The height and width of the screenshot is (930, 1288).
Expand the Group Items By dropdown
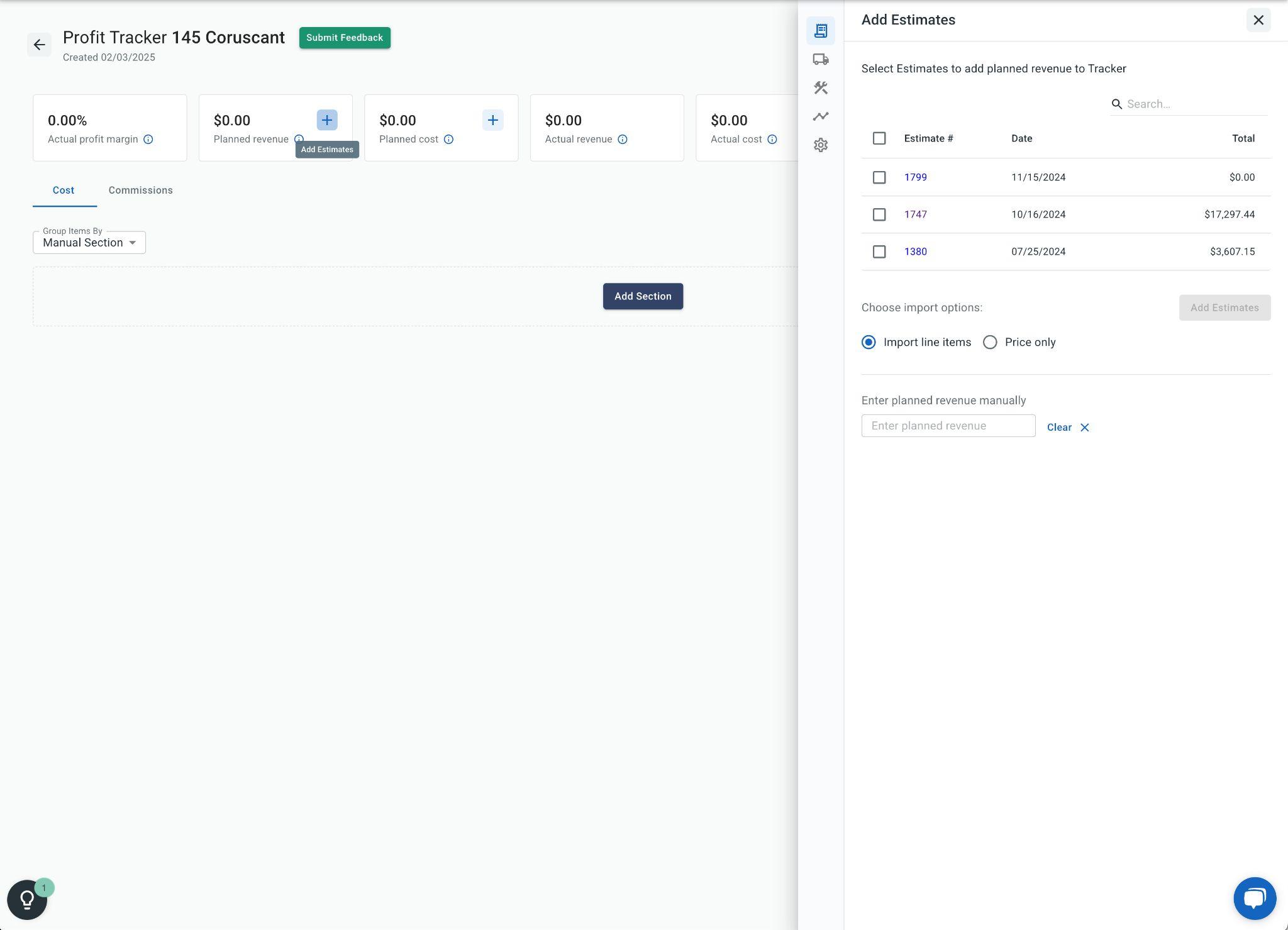[89, 243]
